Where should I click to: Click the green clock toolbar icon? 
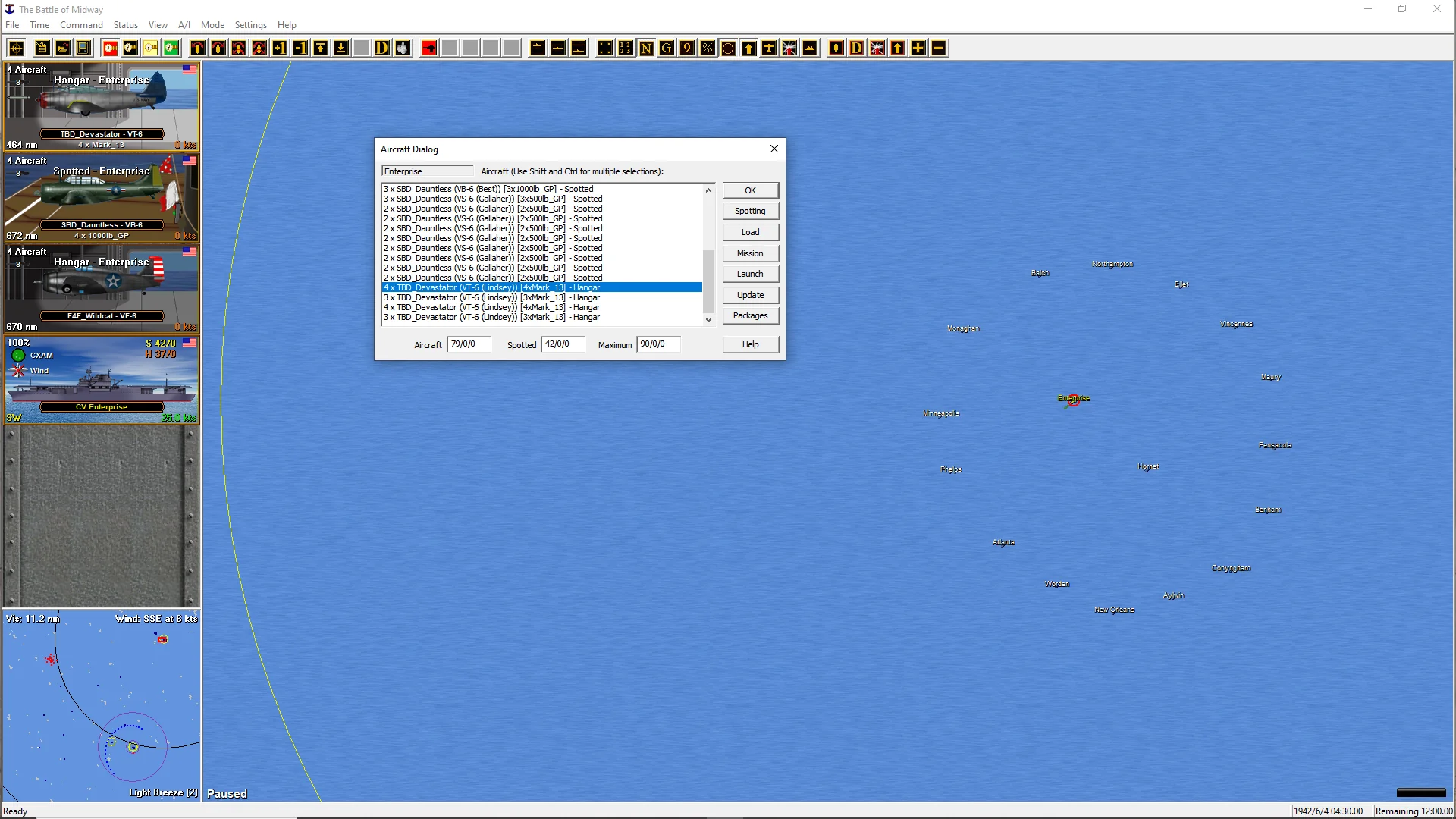point(171,49)
